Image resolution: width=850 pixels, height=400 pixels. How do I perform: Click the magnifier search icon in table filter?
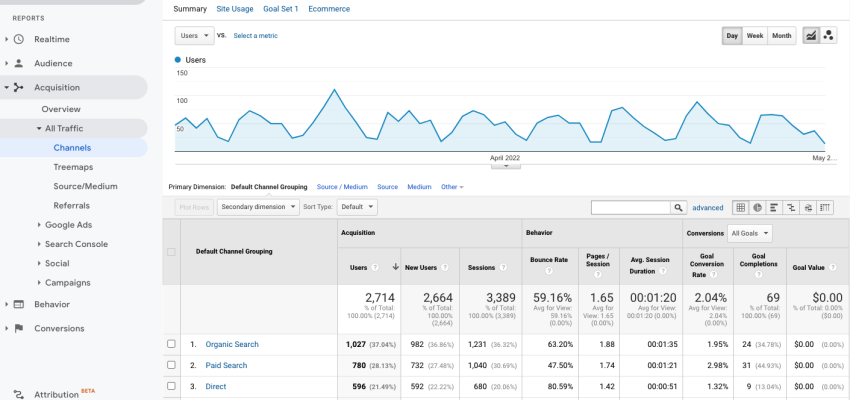point(678,207)
